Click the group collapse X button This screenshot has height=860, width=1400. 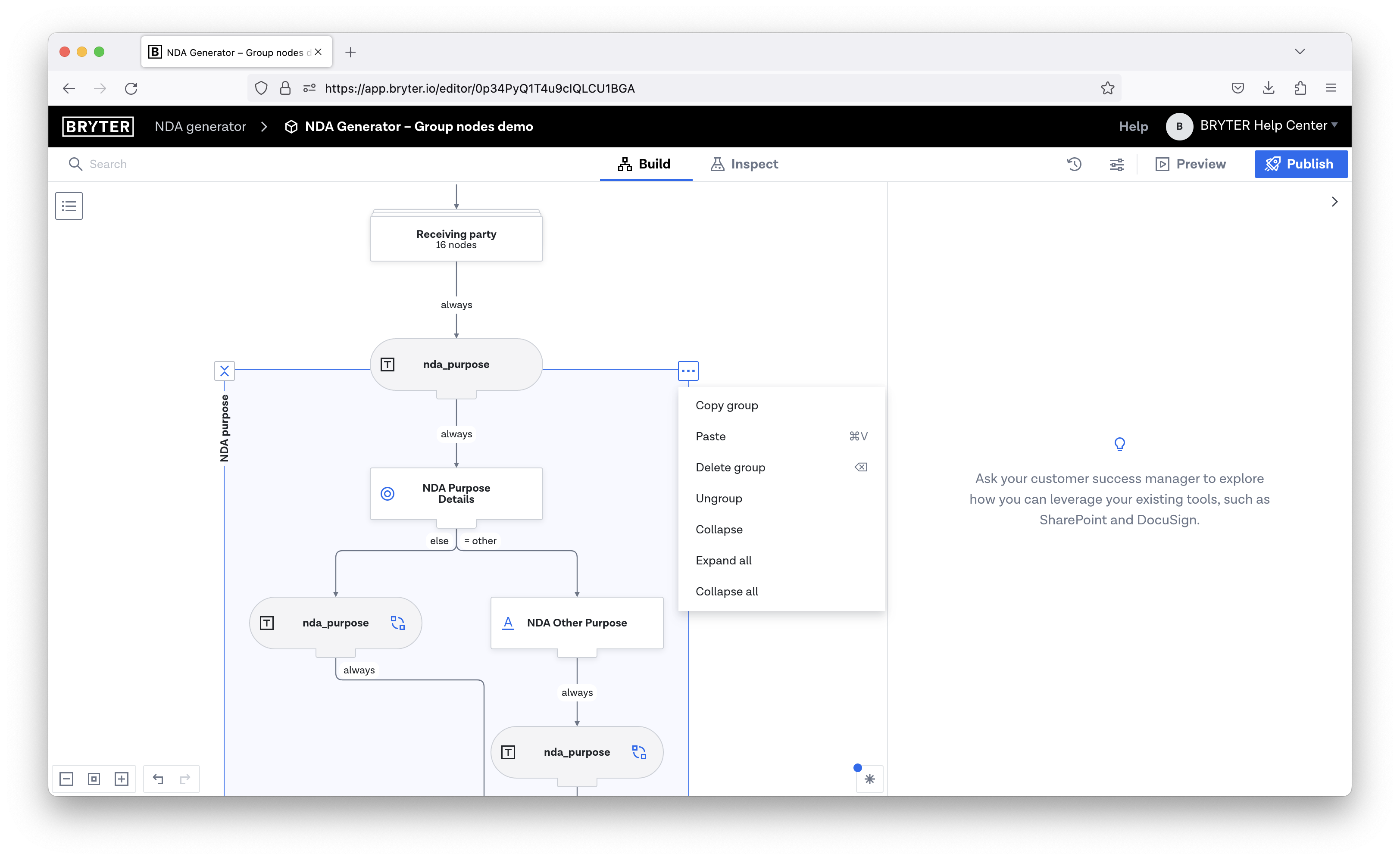pyautogui.click(x=225, y=370)
